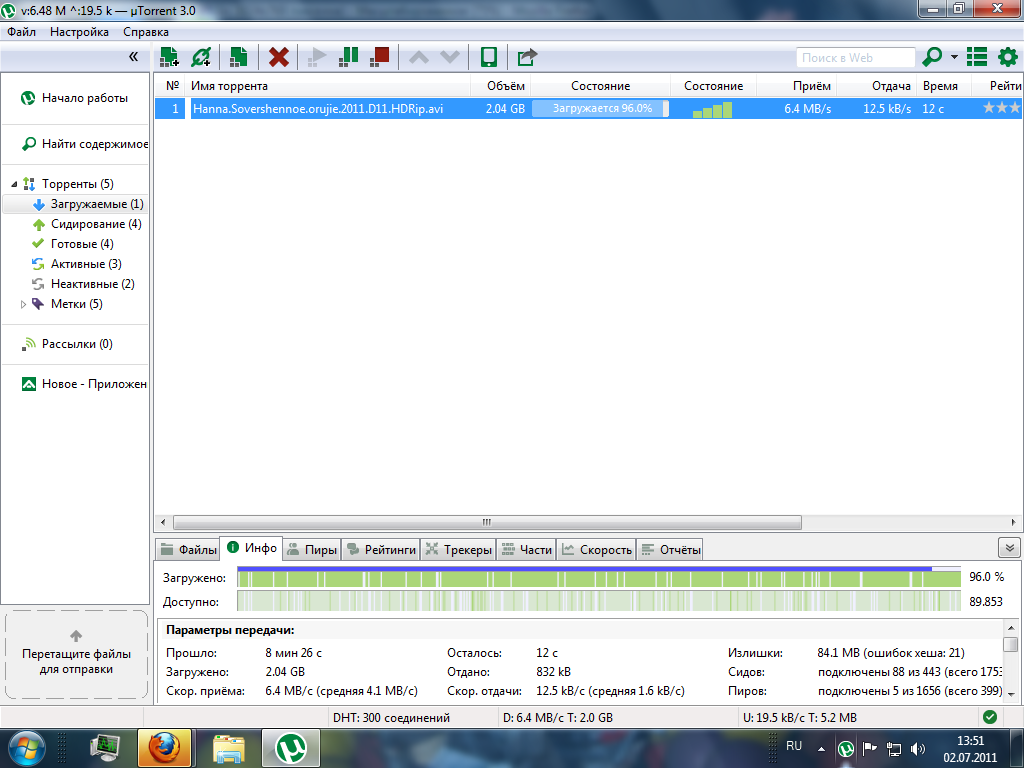
Task: Click the Share toolbar icon
Action: tap(527, 57)
